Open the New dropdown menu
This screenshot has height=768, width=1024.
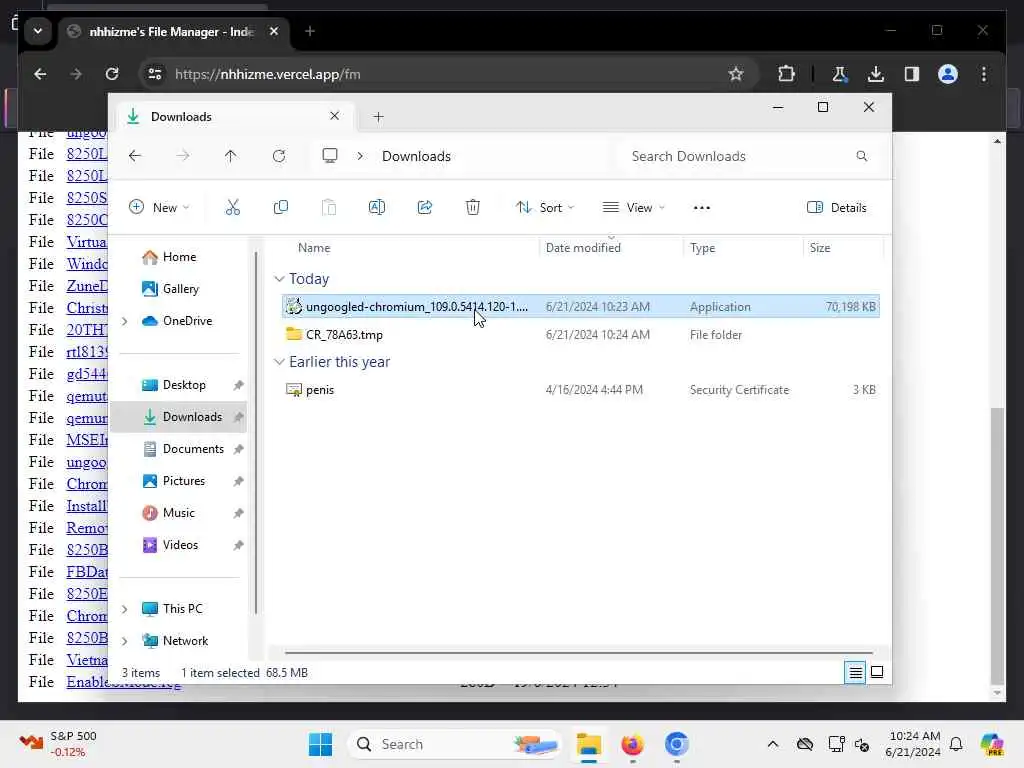pyautogui.click(x=159, y=208)
